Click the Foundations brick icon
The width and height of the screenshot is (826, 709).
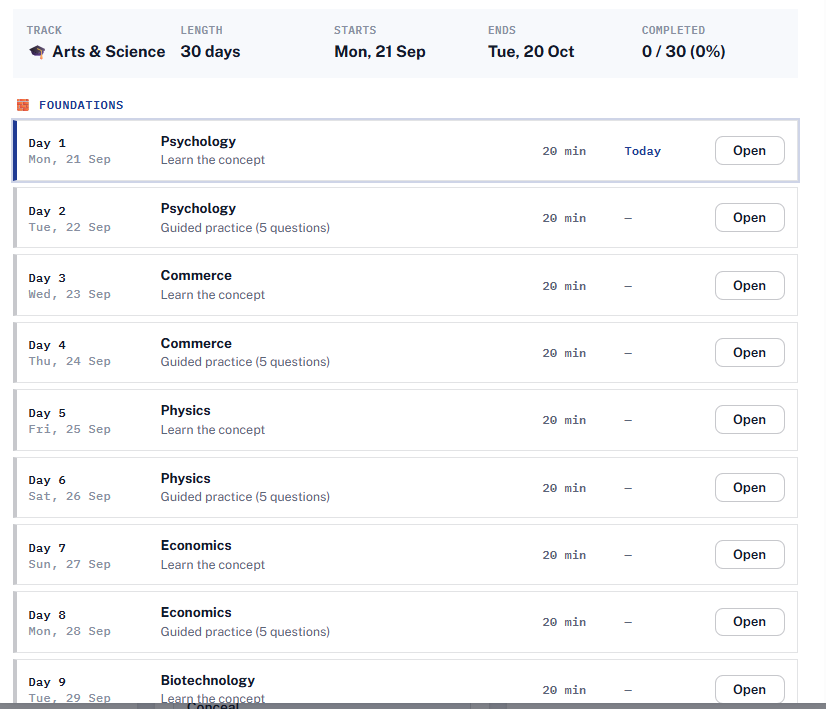click(23, 105)
